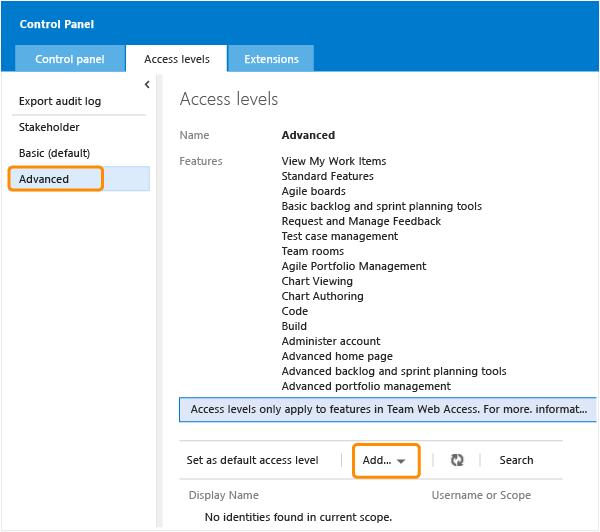
Task: Click the 'No identities found' message row
Action: [298, 517]
